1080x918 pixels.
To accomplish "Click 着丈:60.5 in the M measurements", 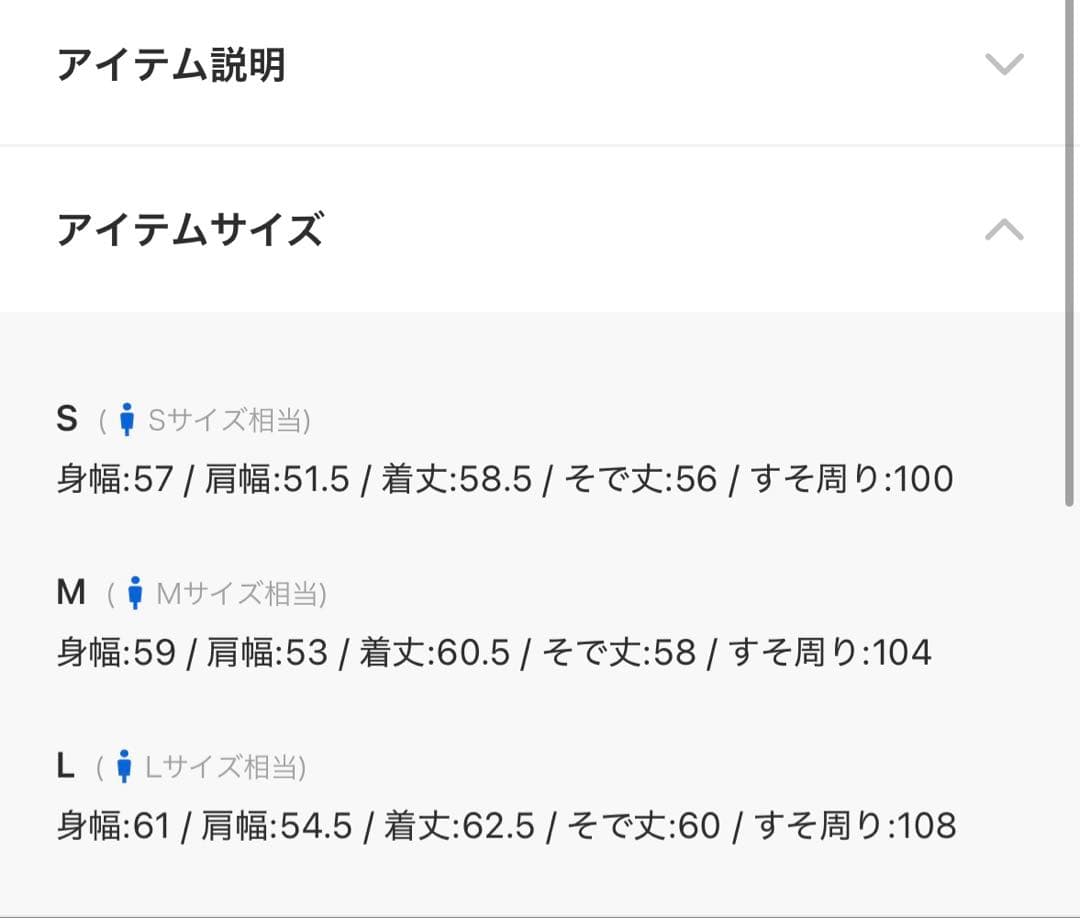I will (x=434, y=653).
